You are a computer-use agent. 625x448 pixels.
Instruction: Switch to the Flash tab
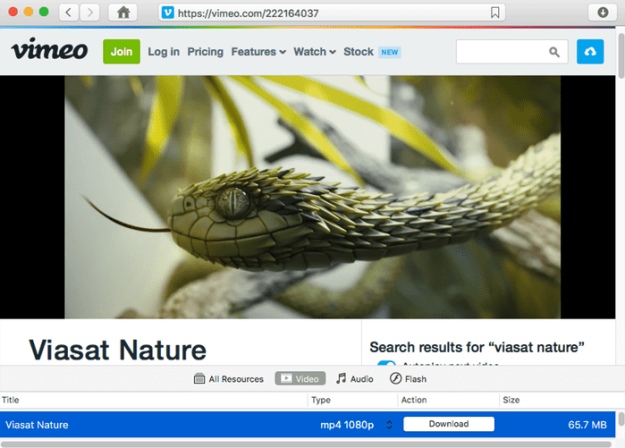(x=408, y=379)
